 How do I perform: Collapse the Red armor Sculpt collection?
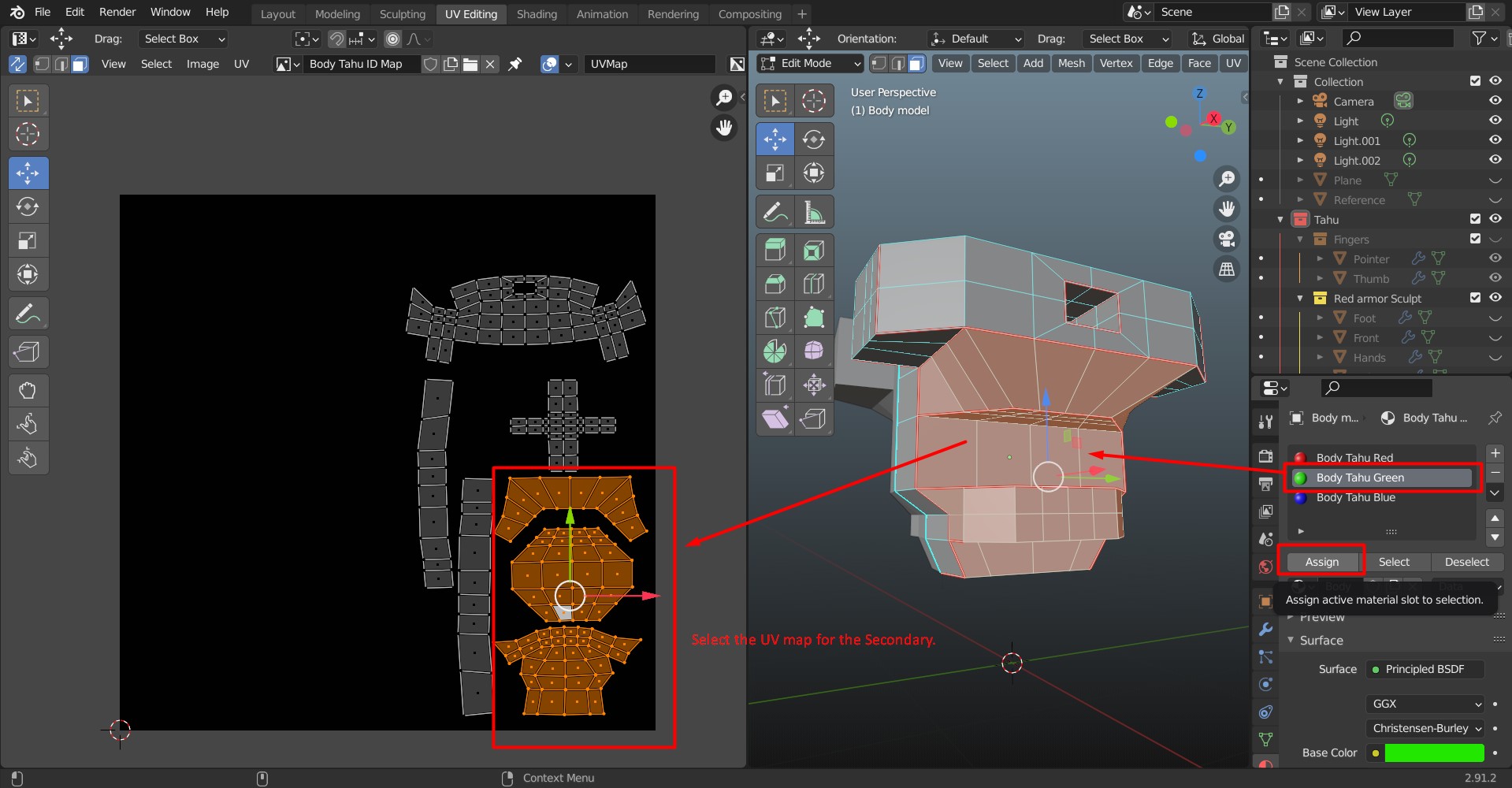(1301, 299)
